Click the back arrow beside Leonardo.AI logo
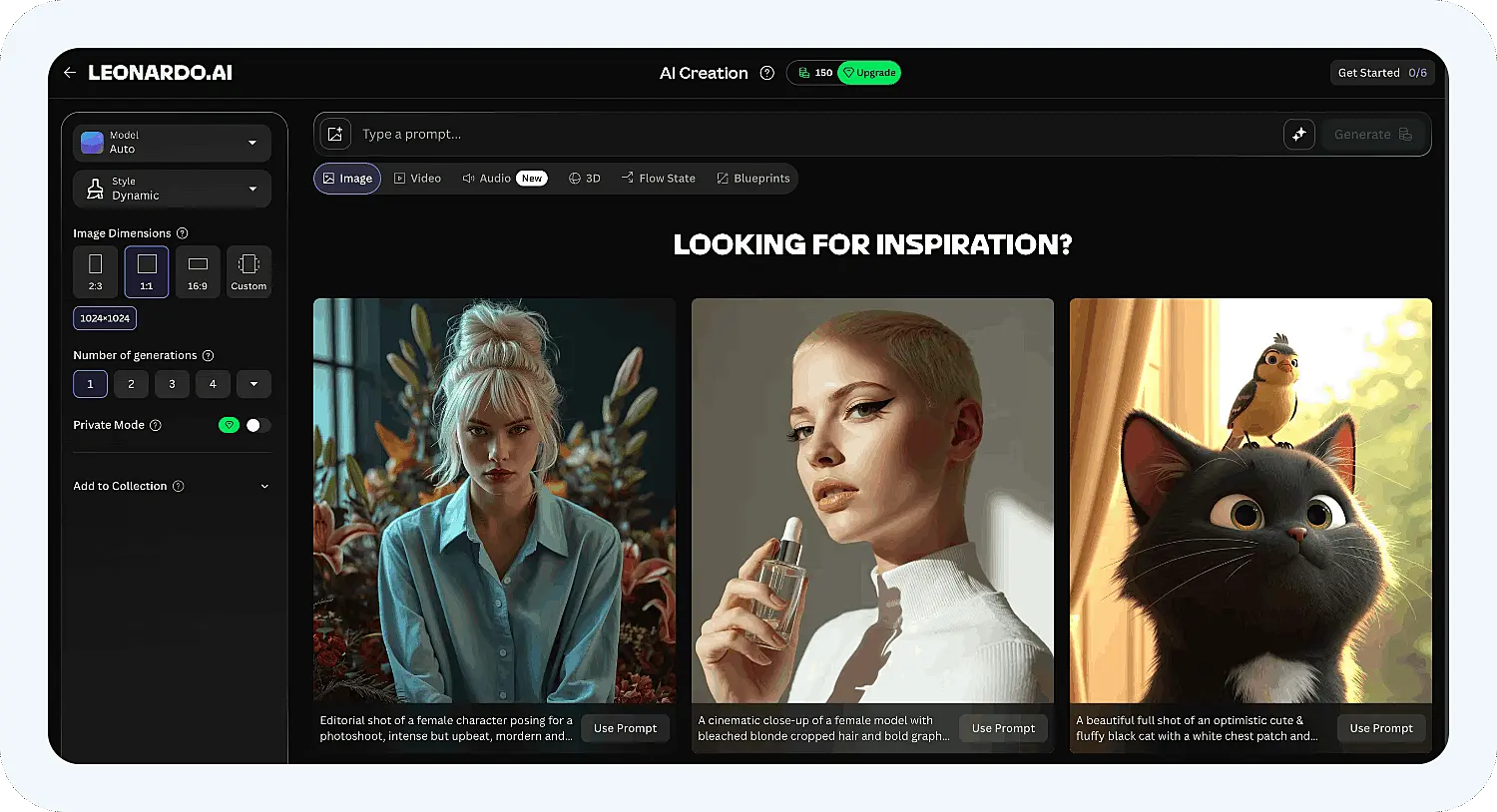 pos(69,73)
